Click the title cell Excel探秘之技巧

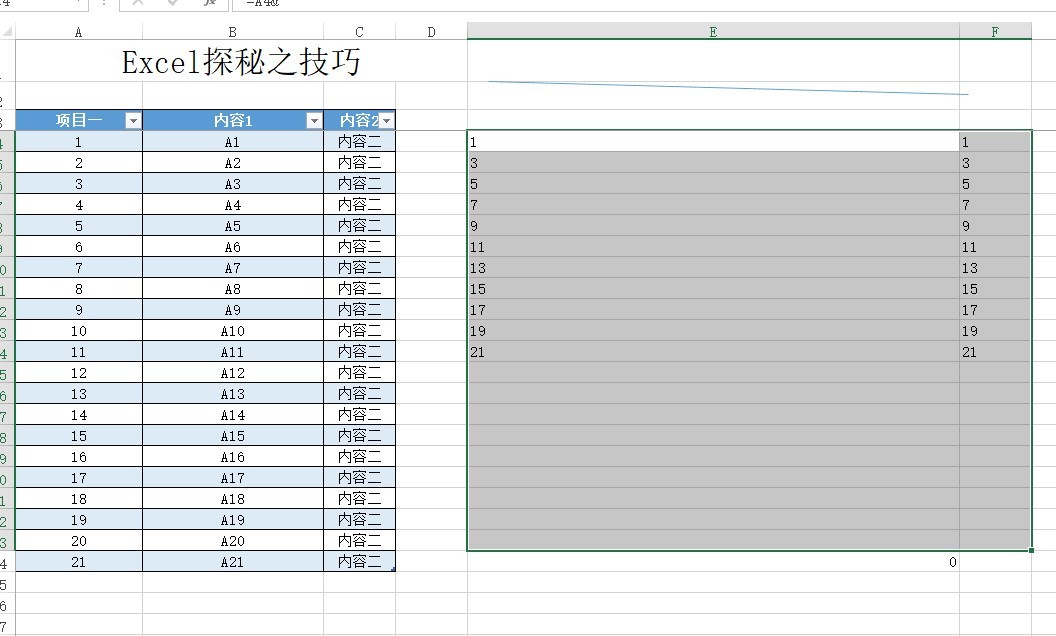(240, 62)
